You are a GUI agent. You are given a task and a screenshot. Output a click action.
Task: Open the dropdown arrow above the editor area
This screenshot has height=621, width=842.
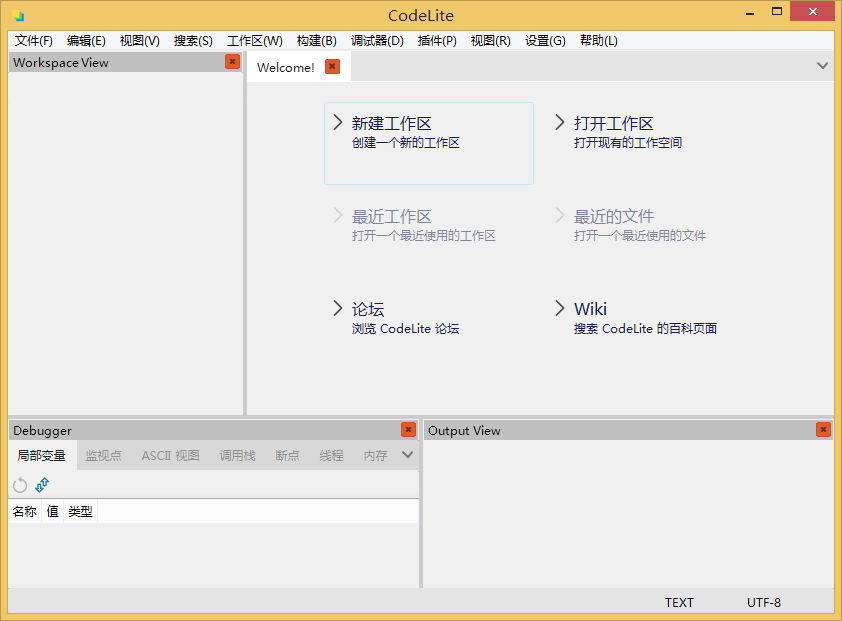click(x=822, y=64)
